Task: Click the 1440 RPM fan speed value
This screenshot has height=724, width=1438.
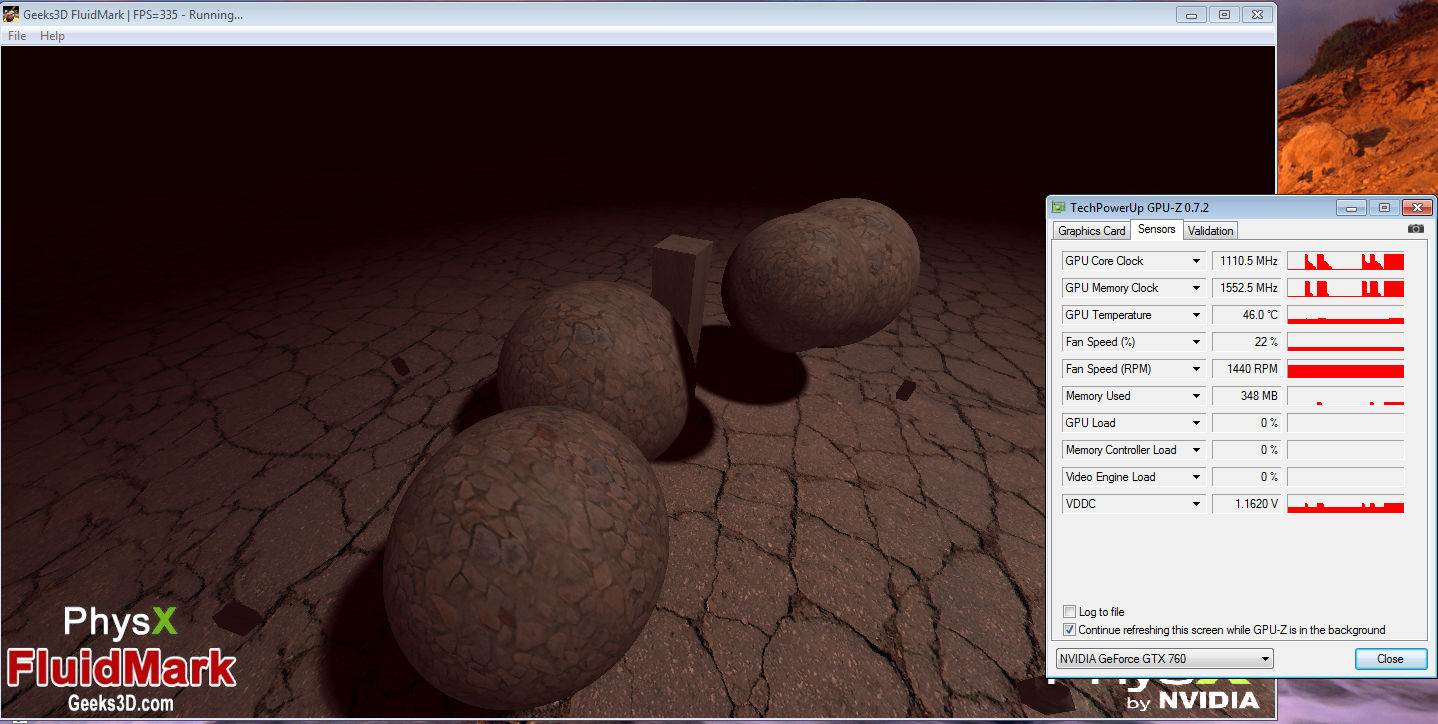Action: (x=1246, y=369)
